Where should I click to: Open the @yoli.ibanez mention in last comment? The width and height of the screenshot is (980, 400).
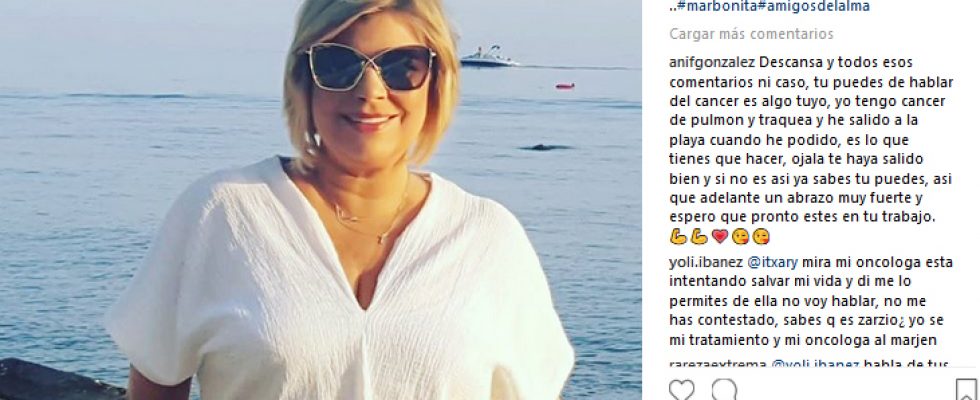point(816,364)
